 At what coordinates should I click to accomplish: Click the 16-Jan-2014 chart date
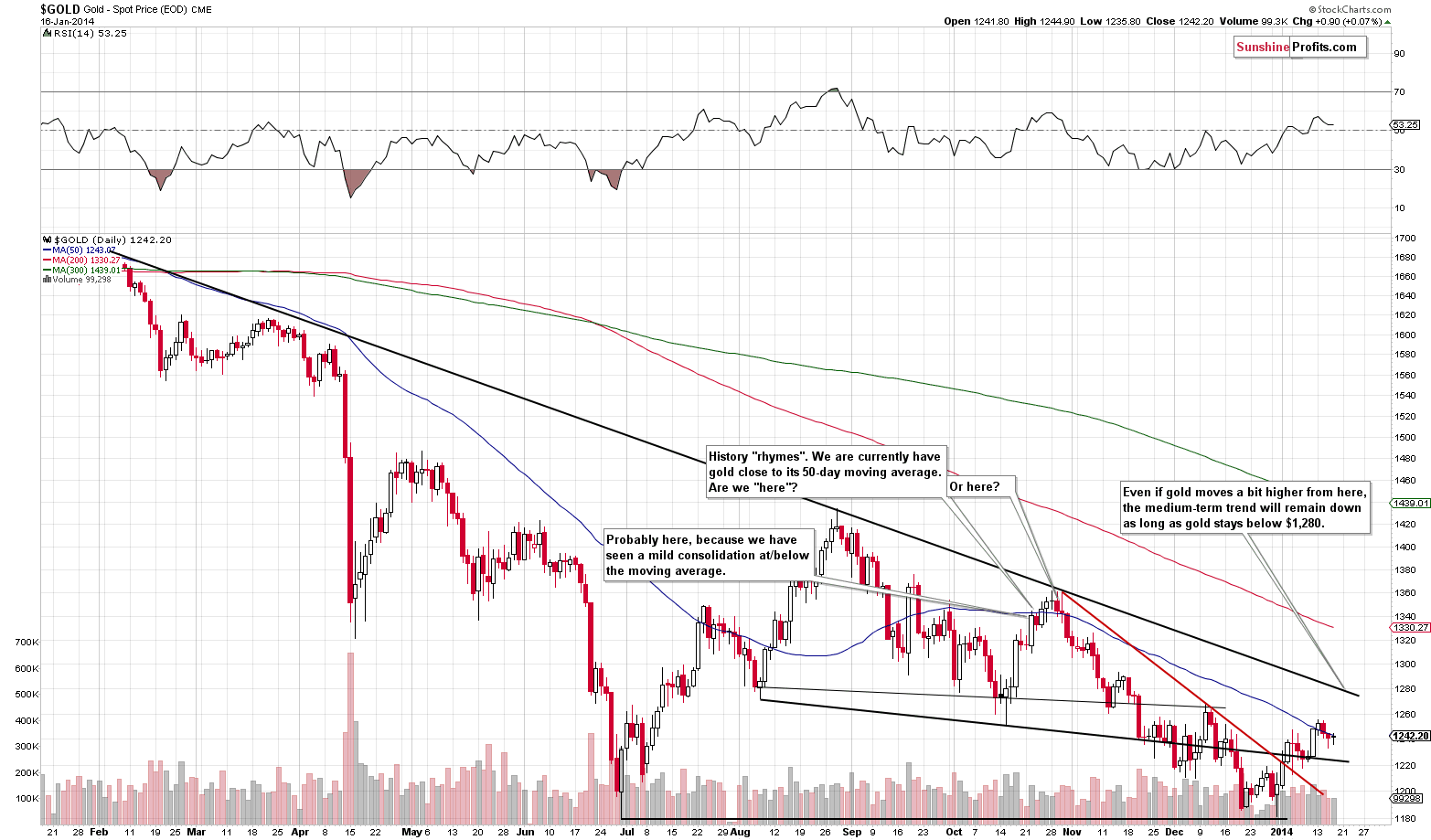(66, 21)
